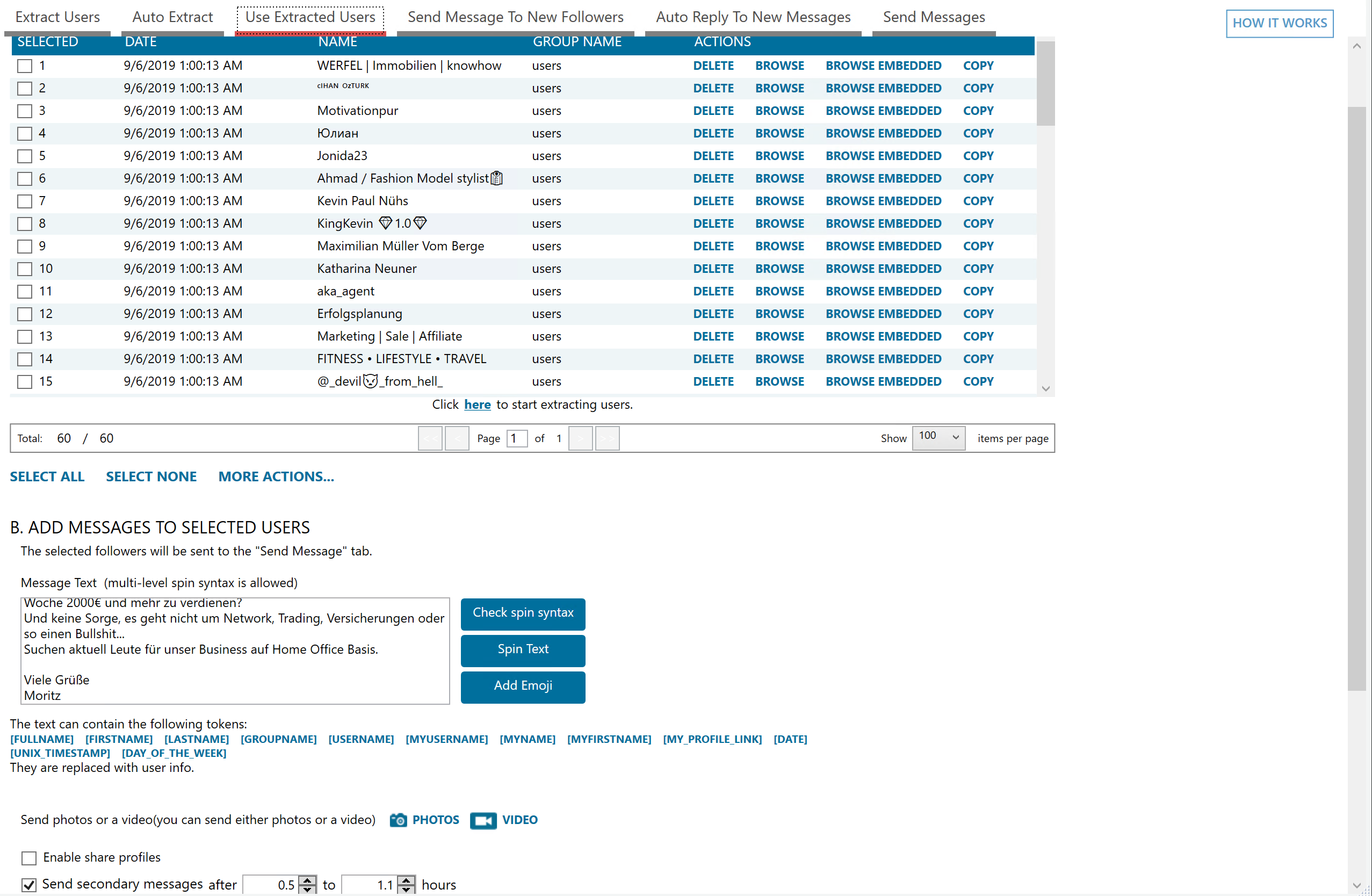
Task: Increase the first hours spinner value
Action: 308,880
